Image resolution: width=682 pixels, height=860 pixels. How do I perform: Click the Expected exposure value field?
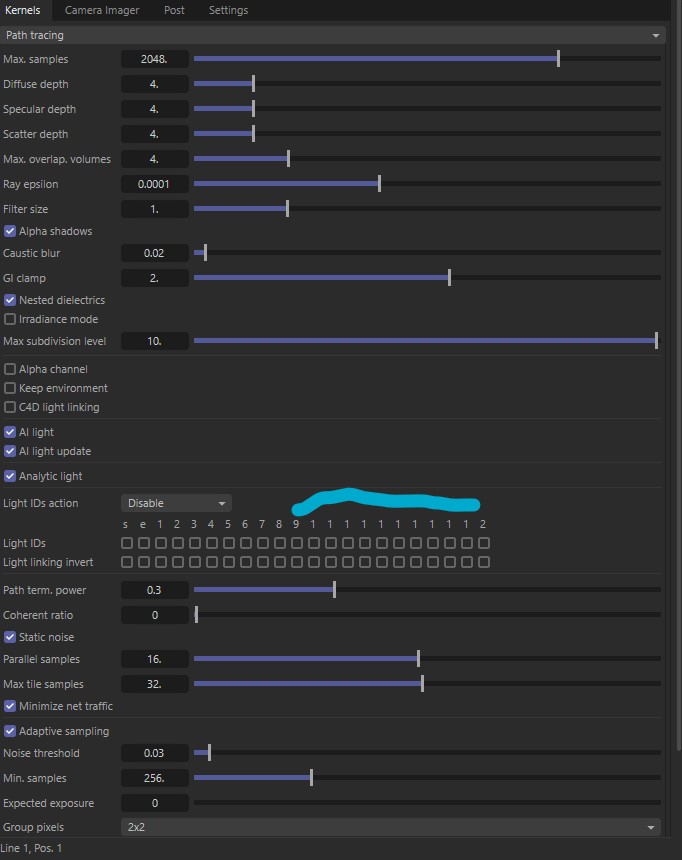point(155,803)
